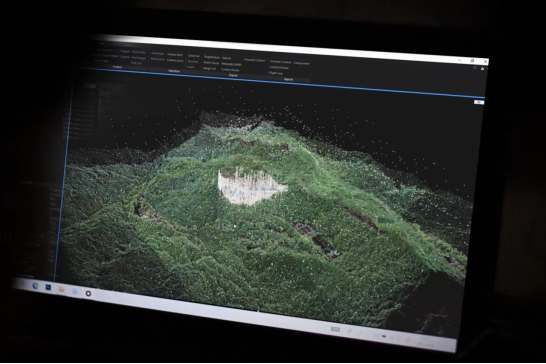The width and height of the screenshot is (546, 364).
Task: Export Registration from the Export group
Action: click(212, 57)
